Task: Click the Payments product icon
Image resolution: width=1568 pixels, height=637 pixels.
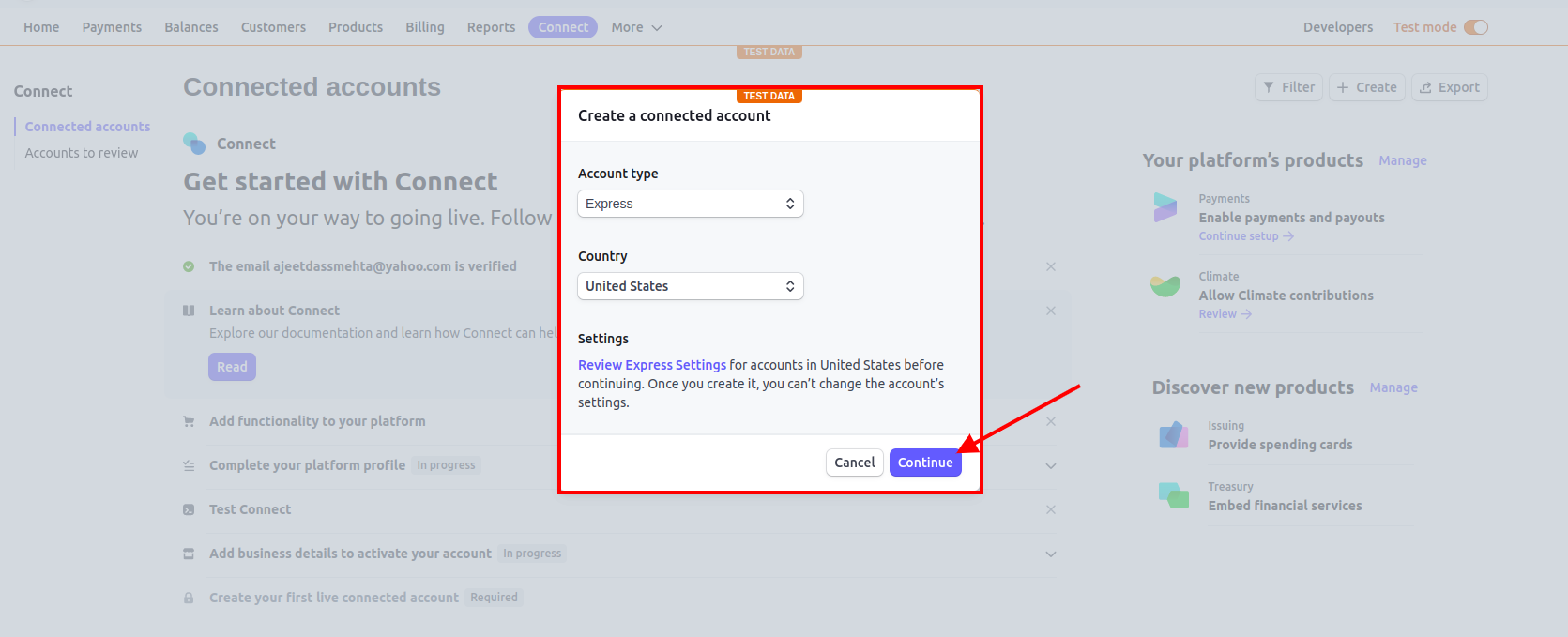Action: click(1165, 207)
